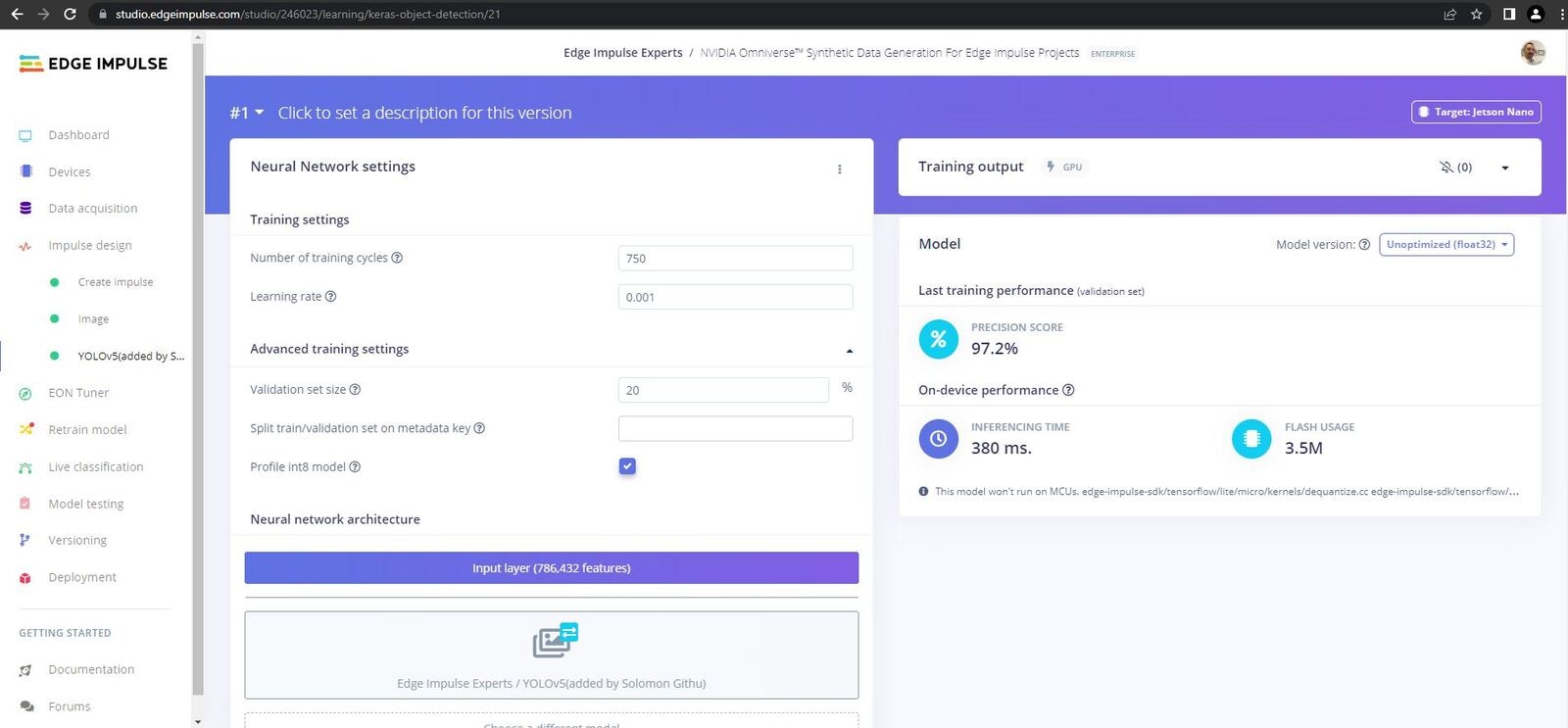Click help icon beside Number of training cycles

point(397,258)
